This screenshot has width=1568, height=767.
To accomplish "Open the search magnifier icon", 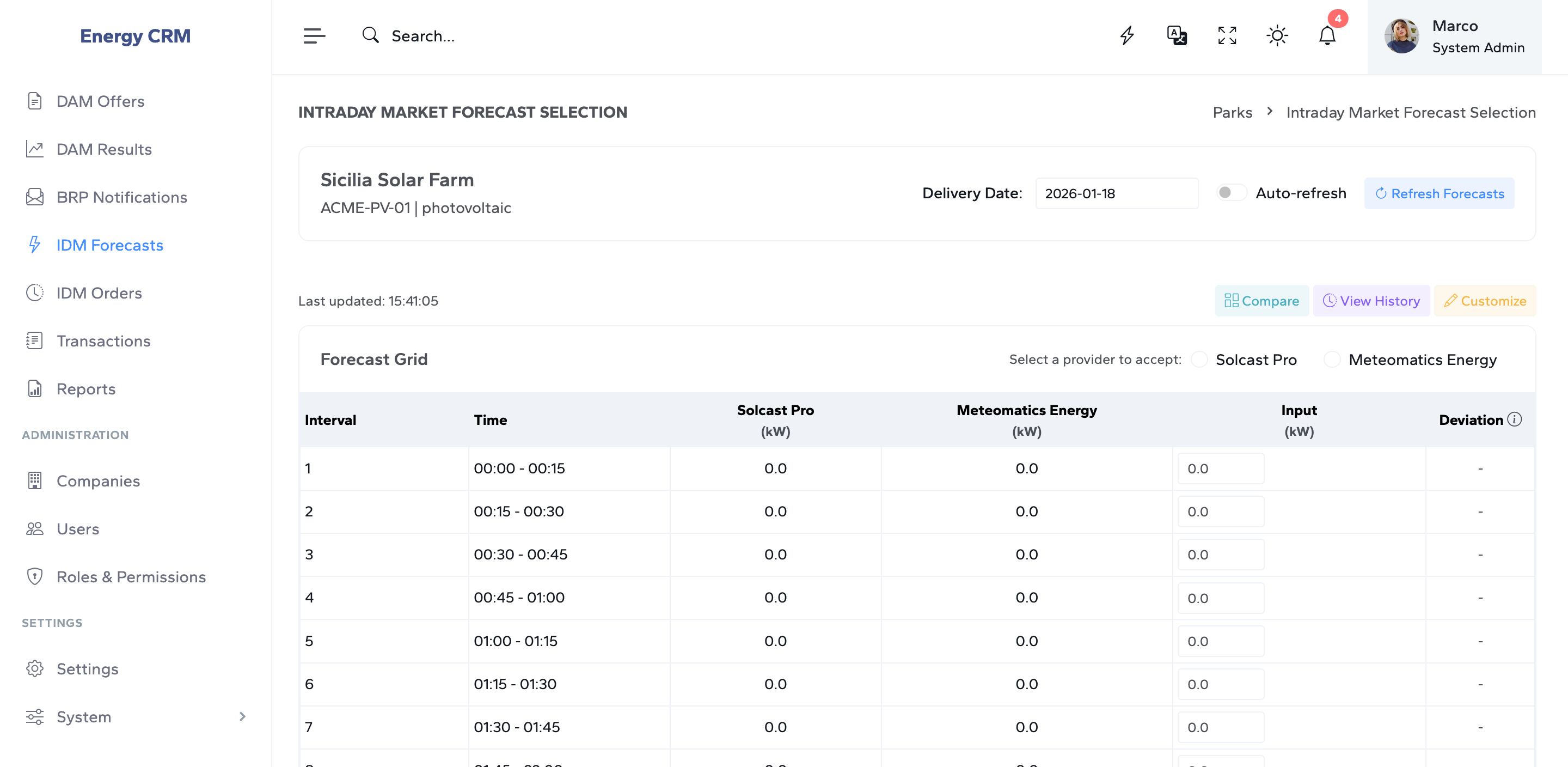I will coord(371,35).
